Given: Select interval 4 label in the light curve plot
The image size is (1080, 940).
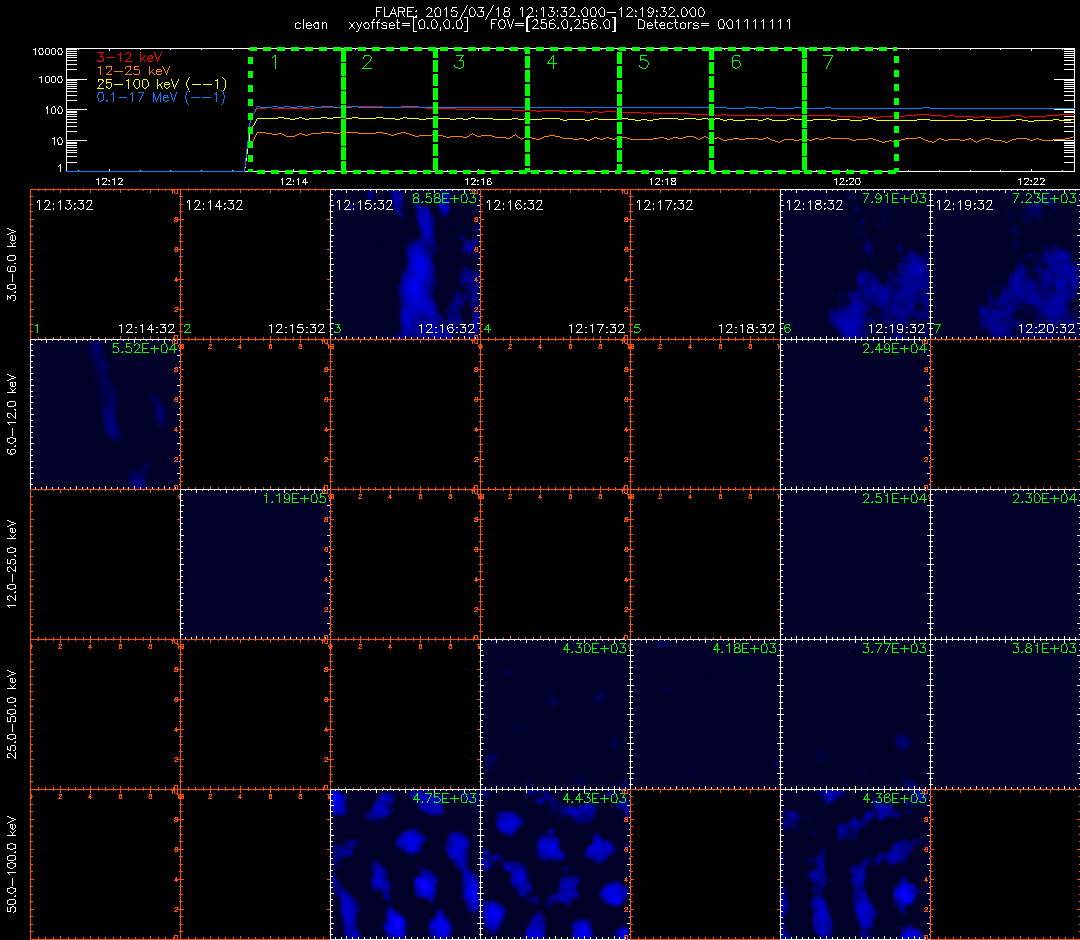Looking at the screenshot, I should pyautogui.click(x=552, y=63).
